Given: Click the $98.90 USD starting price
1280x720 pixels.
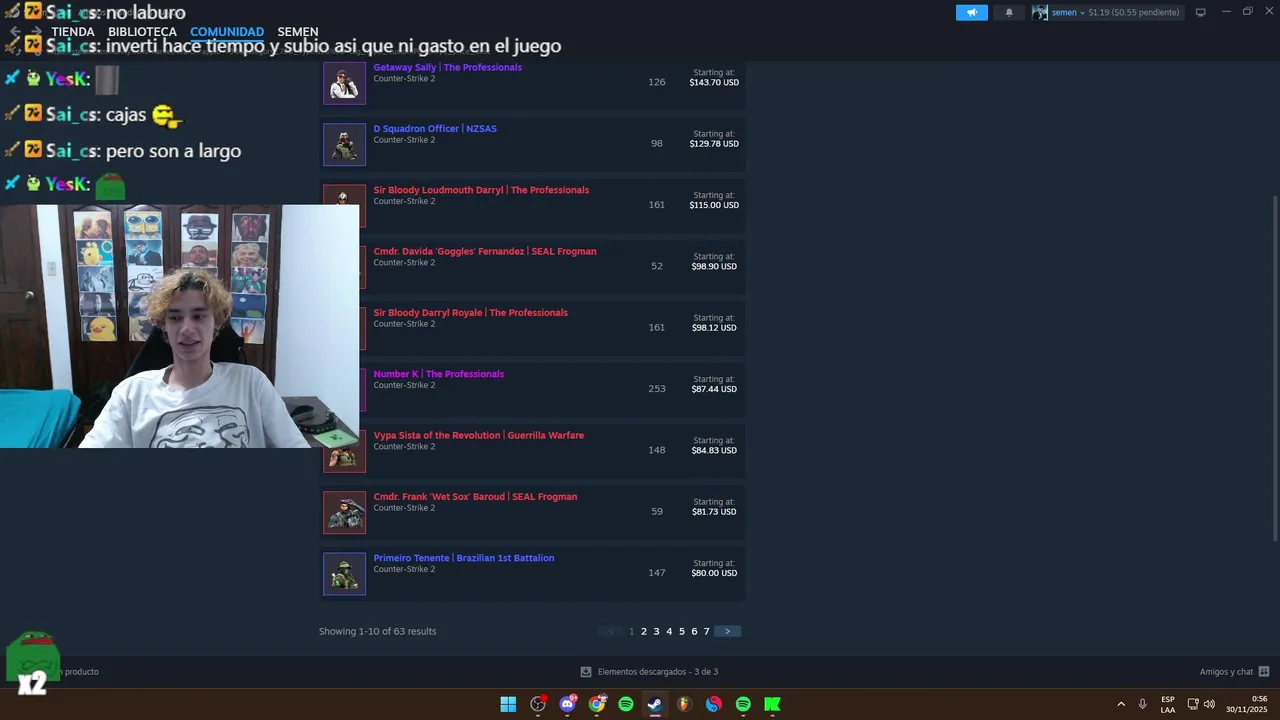Looking at the screenshot, I should point(714,267).
